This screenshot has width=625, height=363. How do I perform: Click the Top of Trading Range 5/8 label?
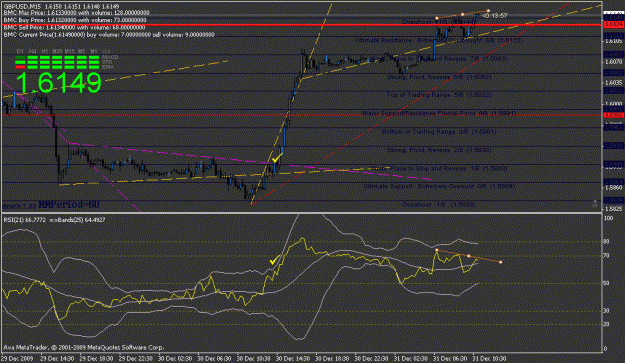coord(439,95)
